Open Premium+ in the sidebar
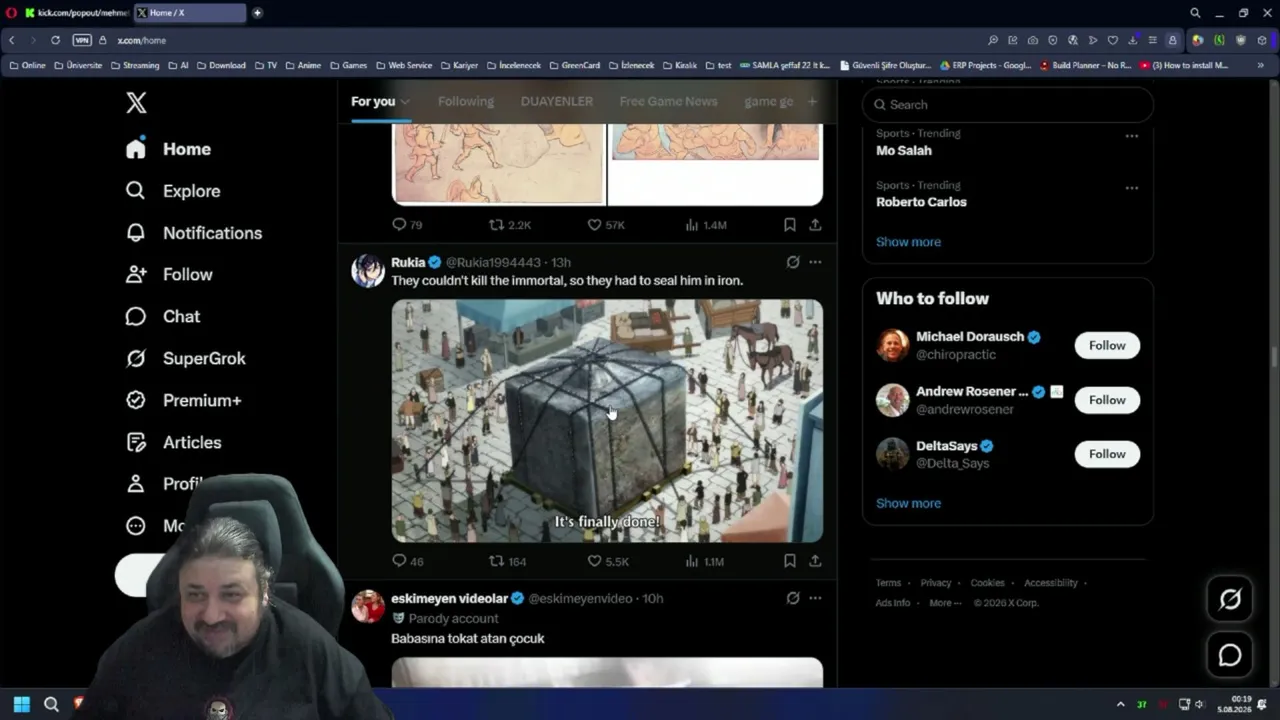This screenshot has height=720, width=1280. (x=184, y=400)
